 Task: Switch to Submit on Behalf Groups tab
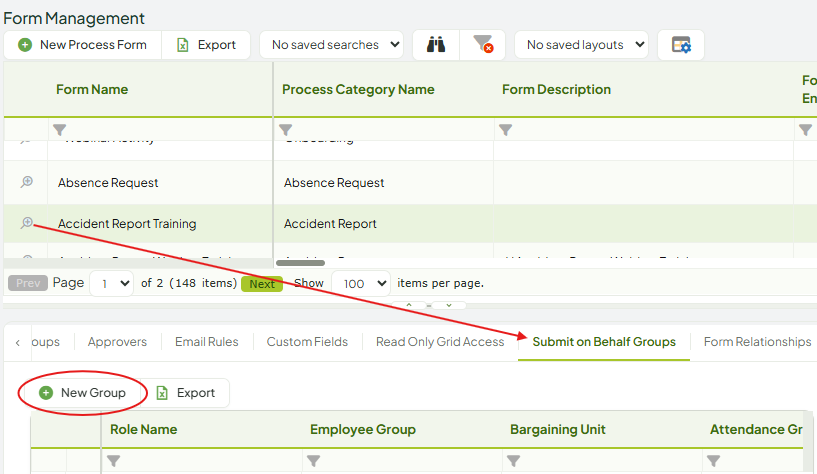point(604,342)
